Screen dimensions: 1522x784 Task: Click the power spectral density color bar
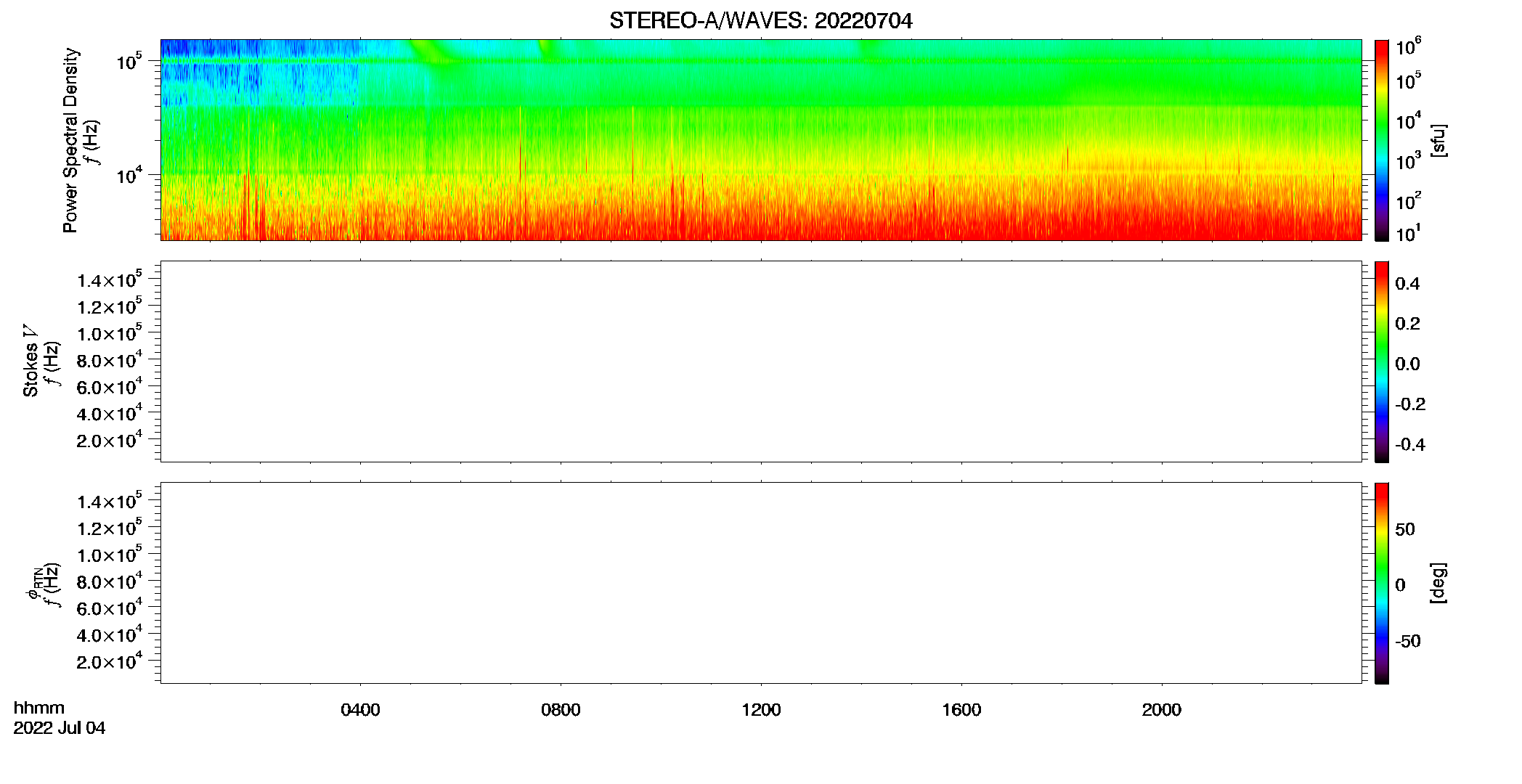[x=1382, y=140]
